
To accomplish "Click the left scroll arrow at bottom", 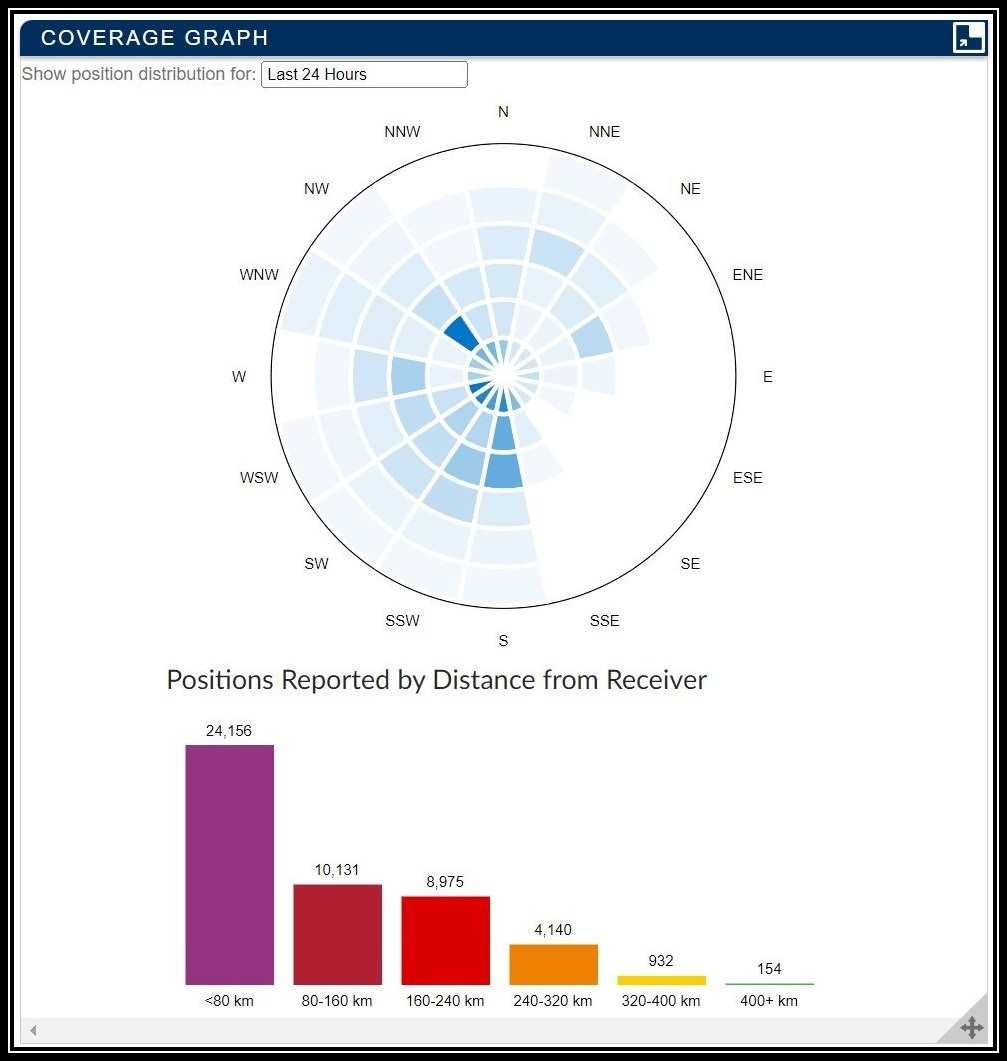I will (32, 1030).
